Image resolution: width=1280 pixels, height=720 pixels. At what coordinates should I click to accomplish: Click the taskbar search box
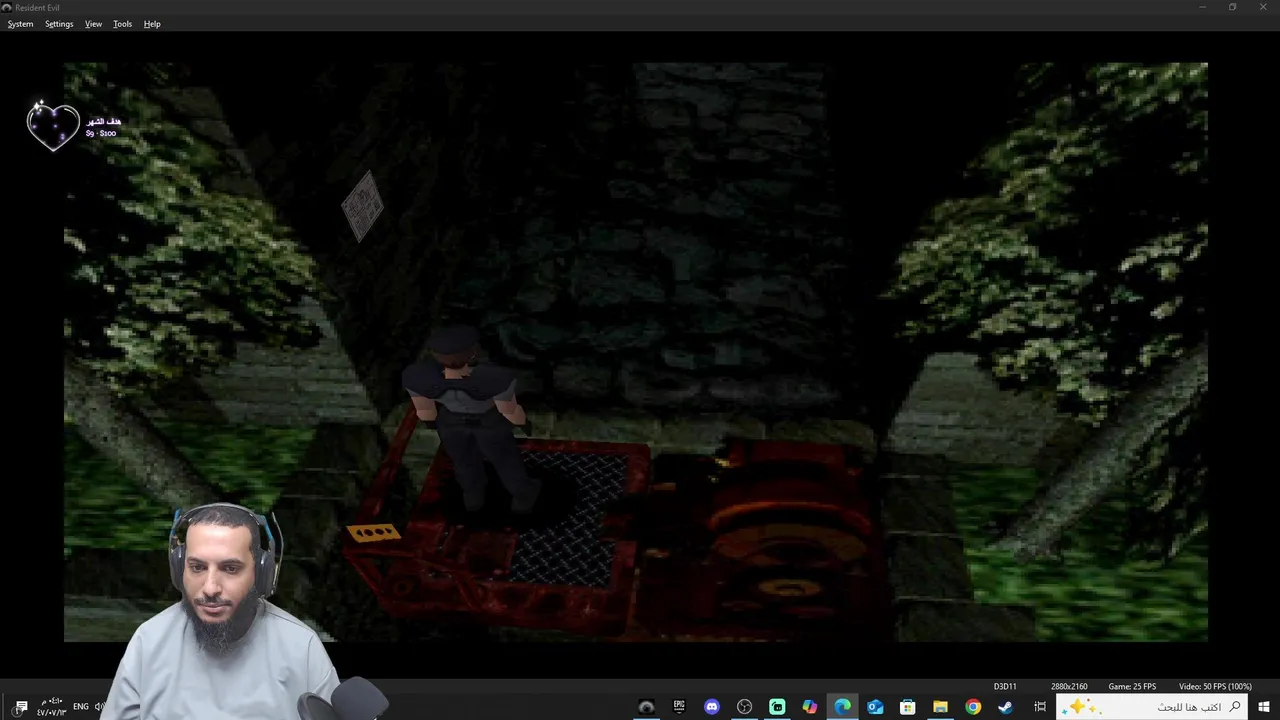[1153, 707]
